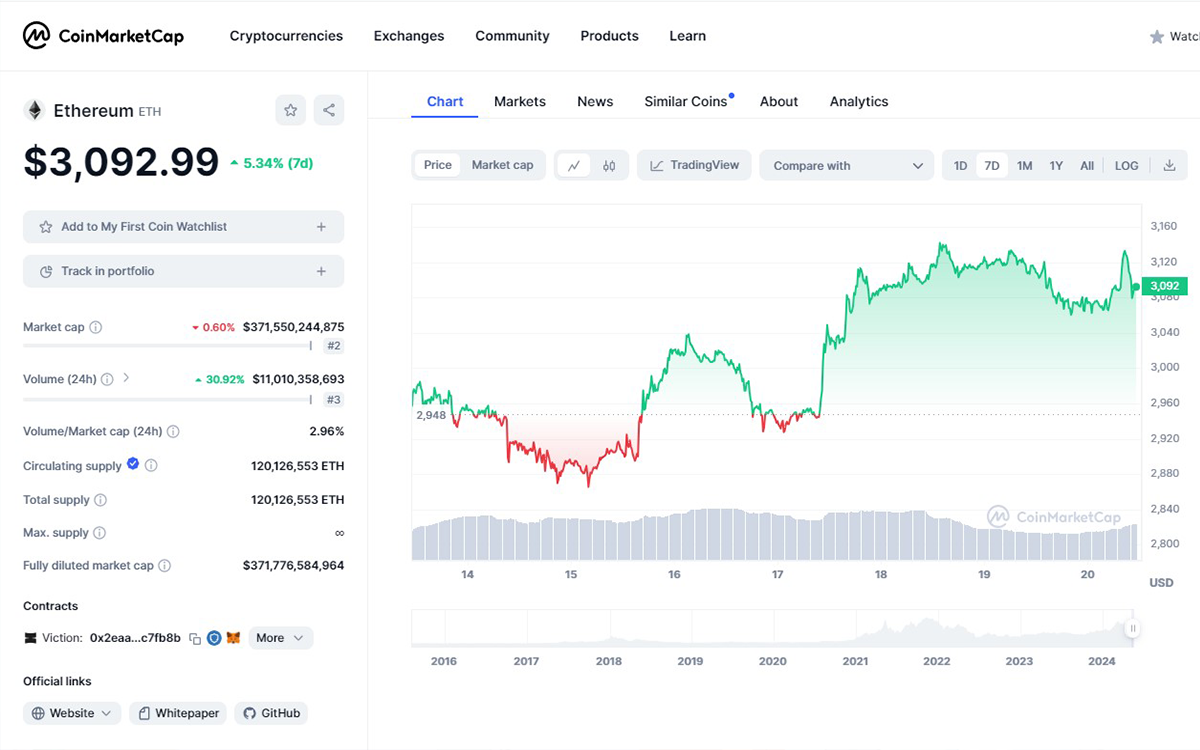The height and width of the screenshot is (750, 1200).
Task: Open Cryptocurrencies menu
Action: 286,36
